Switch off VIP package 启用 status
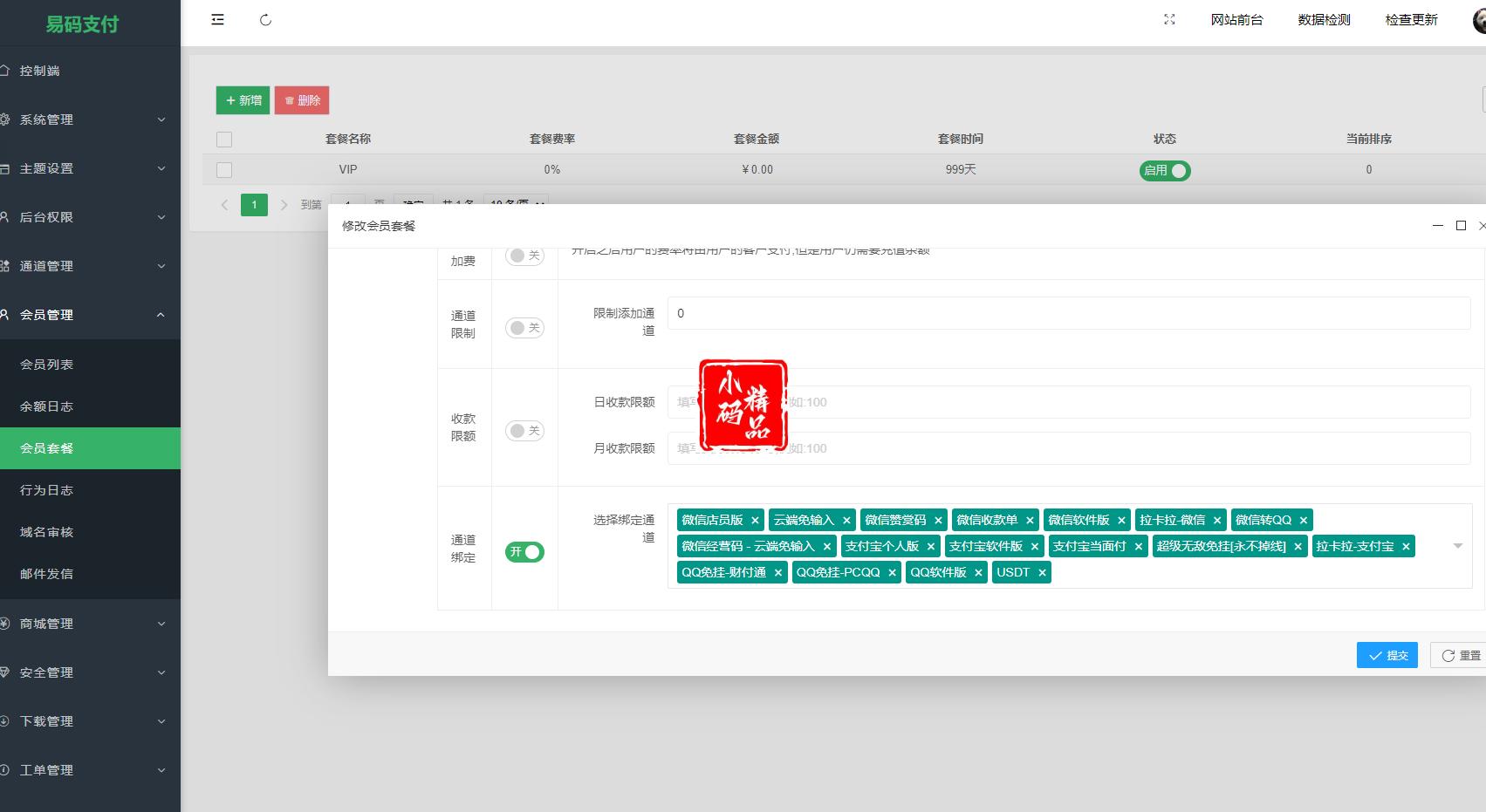Viewport: 1486px width, 812px height. [1165, 171]
